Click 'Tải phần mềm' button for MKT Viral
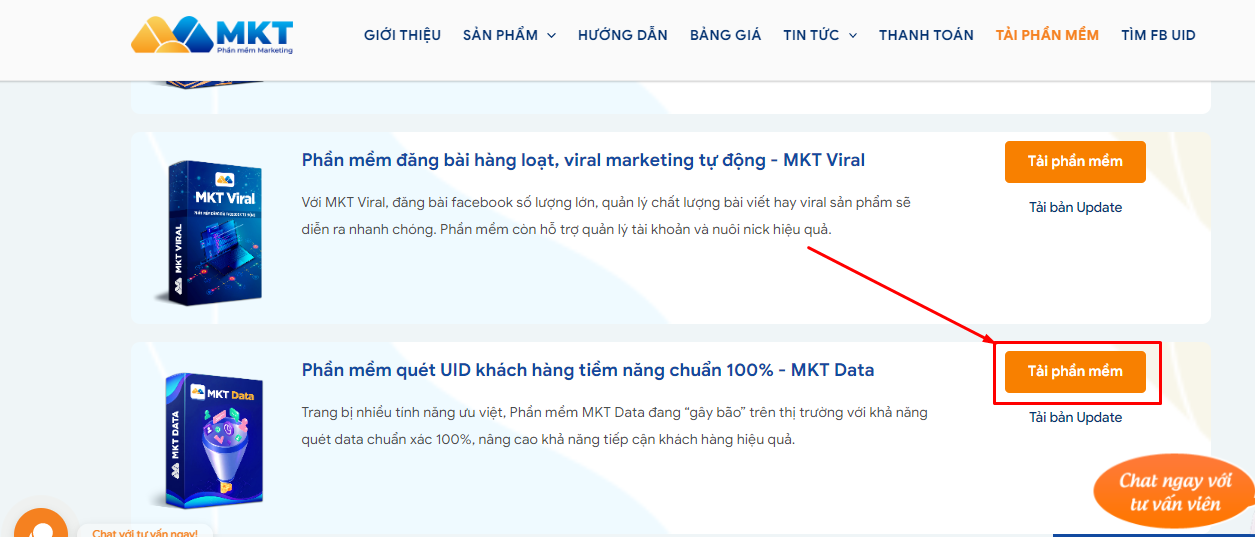 (x=1075, y=162)
